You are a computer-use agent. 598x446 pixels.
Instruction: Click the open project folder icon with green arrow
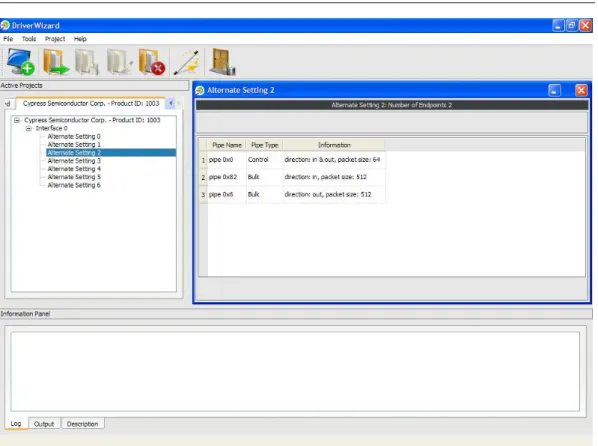56,61
